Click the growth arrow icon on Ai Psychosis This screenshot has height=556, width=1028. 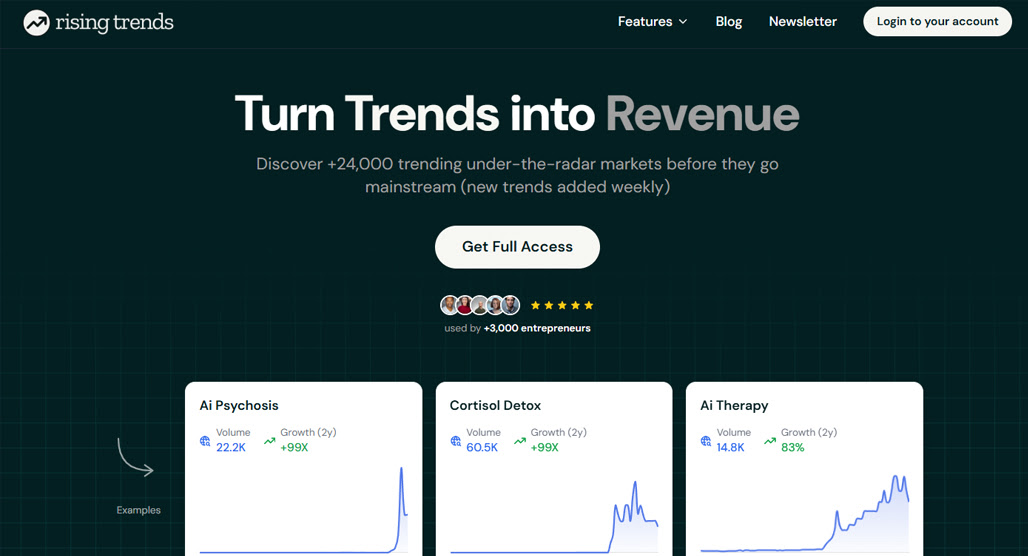point(269,441)
